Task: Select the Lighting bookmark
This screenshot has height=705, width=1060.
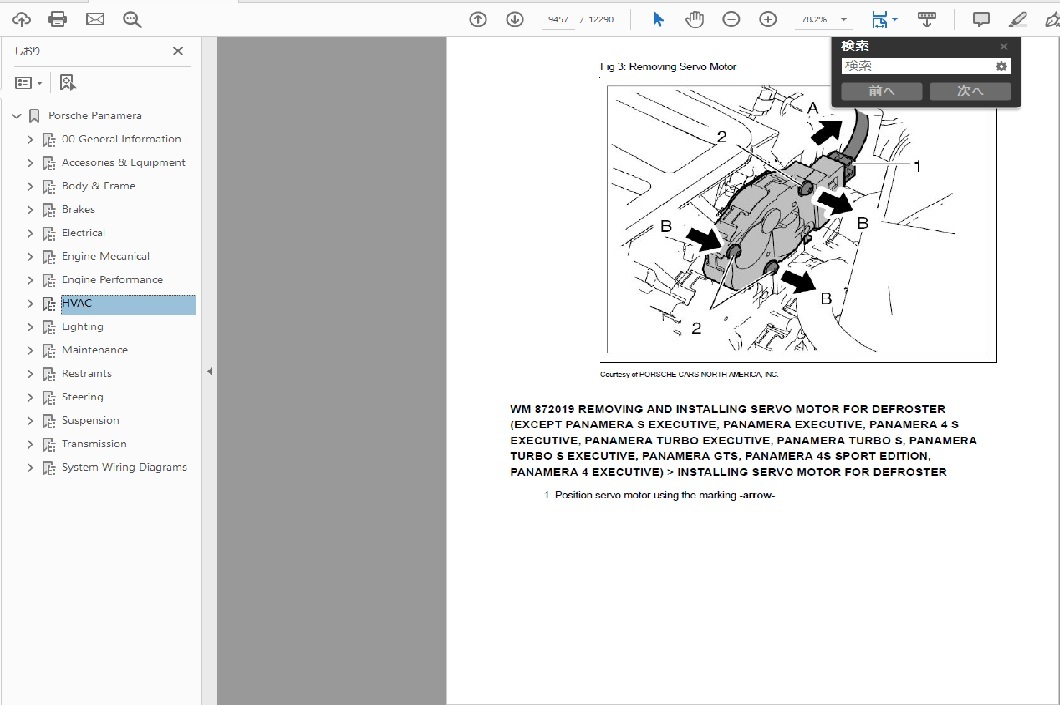Action: [x=82, y=326]
